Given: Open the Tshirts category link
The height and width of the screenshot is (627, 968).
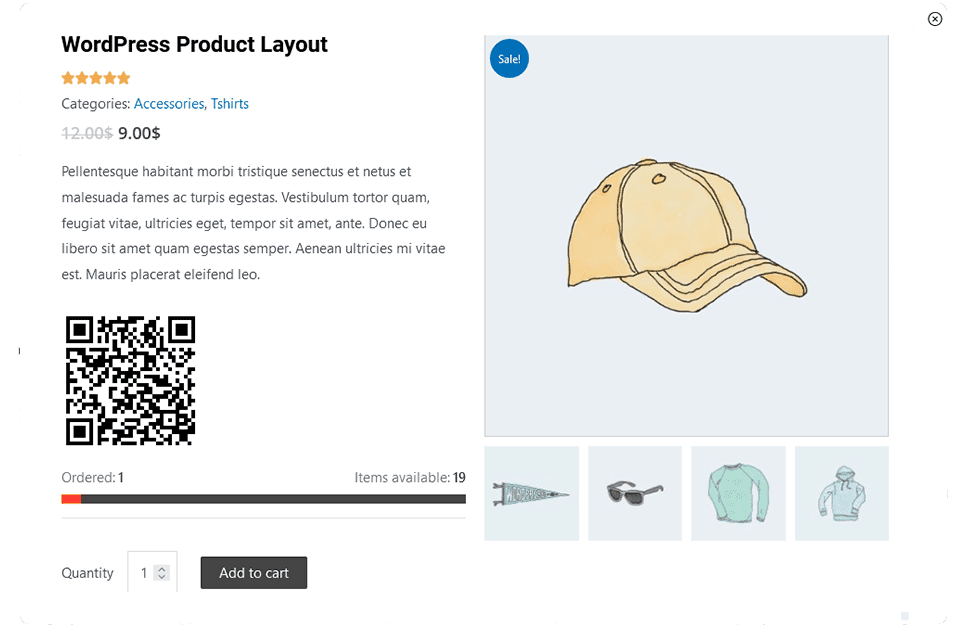Looking at the screenshot, I should pos(230,104).
